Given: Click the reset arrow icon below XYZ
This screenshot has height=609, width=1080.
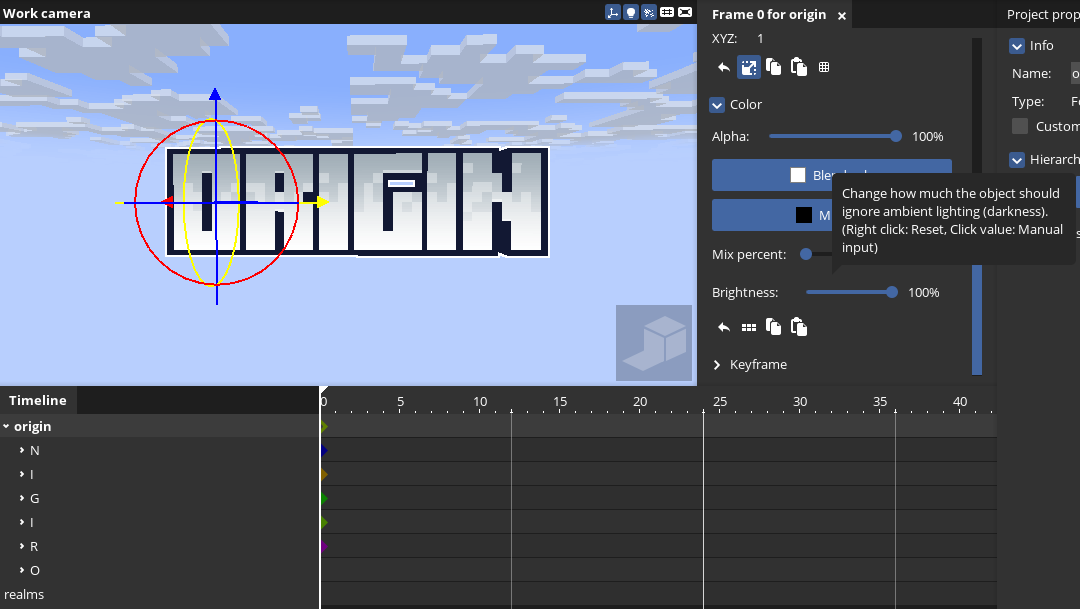Looking at the screenshot, I should click(723, 67).
